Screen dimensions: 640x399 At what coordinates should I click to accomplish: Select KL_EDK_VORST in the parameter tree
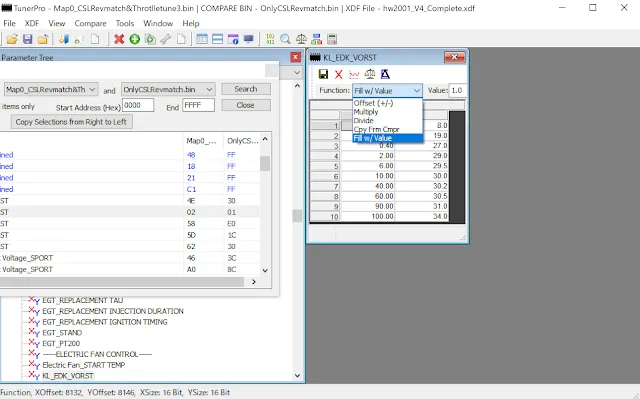pyautogui.click(x=68, y=376)
